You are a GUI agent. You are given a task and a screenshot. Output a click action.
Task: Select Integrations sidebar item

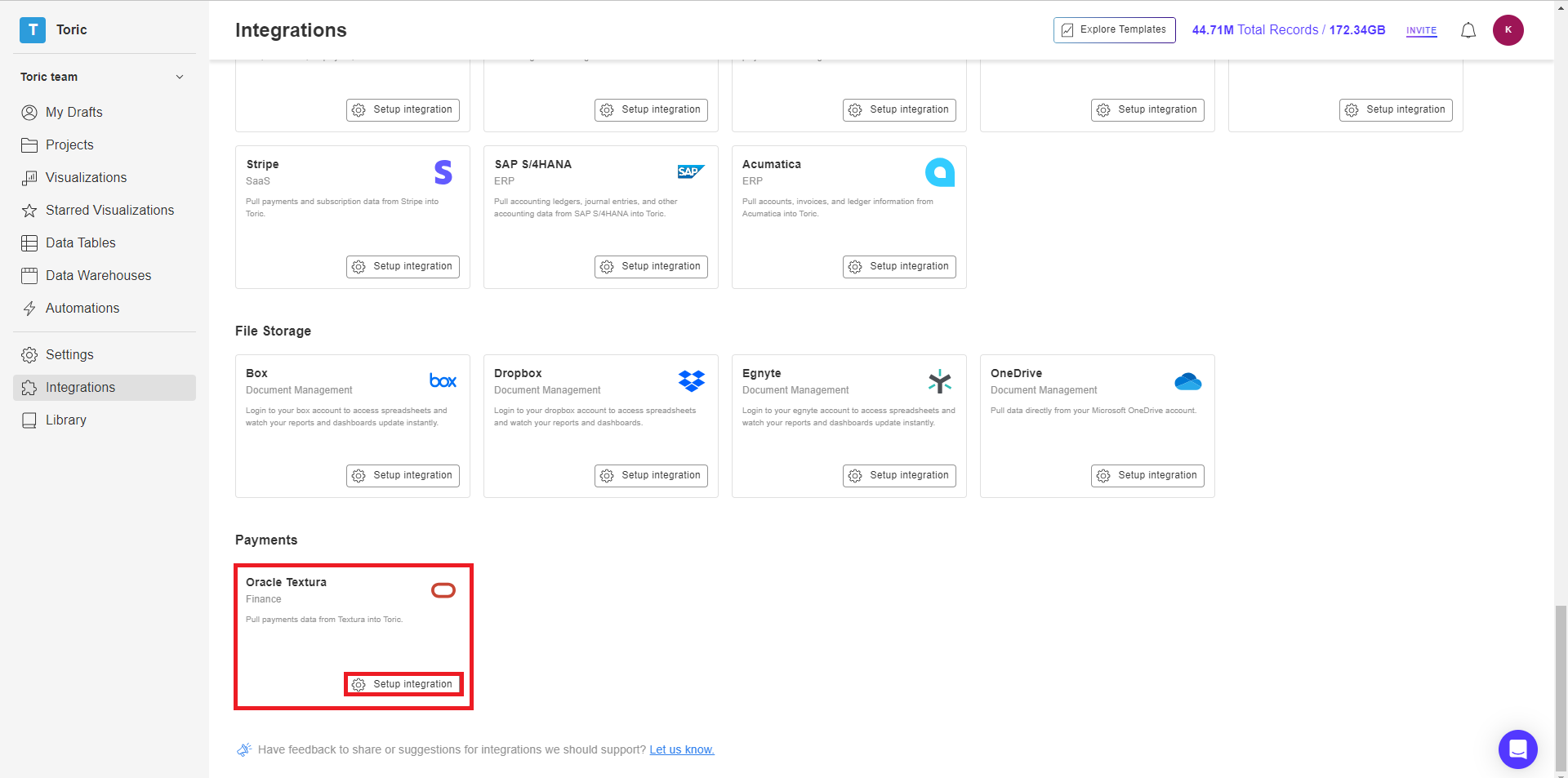[105, 387]
